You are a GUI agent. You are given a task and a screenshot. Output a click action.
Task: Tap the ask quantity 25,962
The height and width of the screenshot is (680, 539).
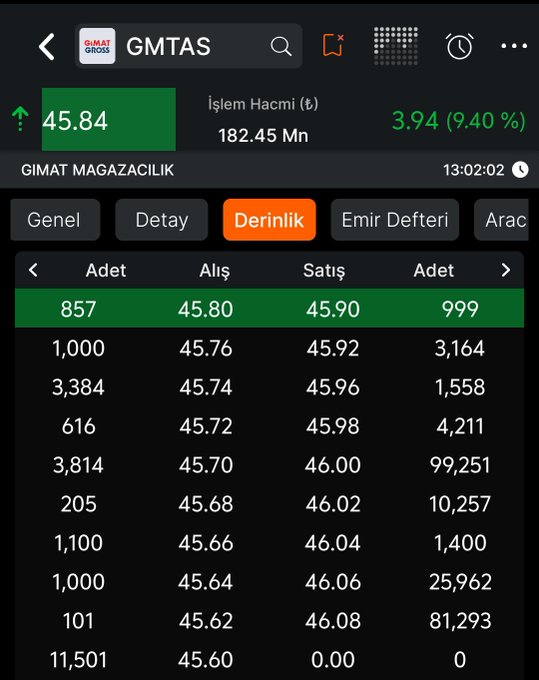[460, 582]
